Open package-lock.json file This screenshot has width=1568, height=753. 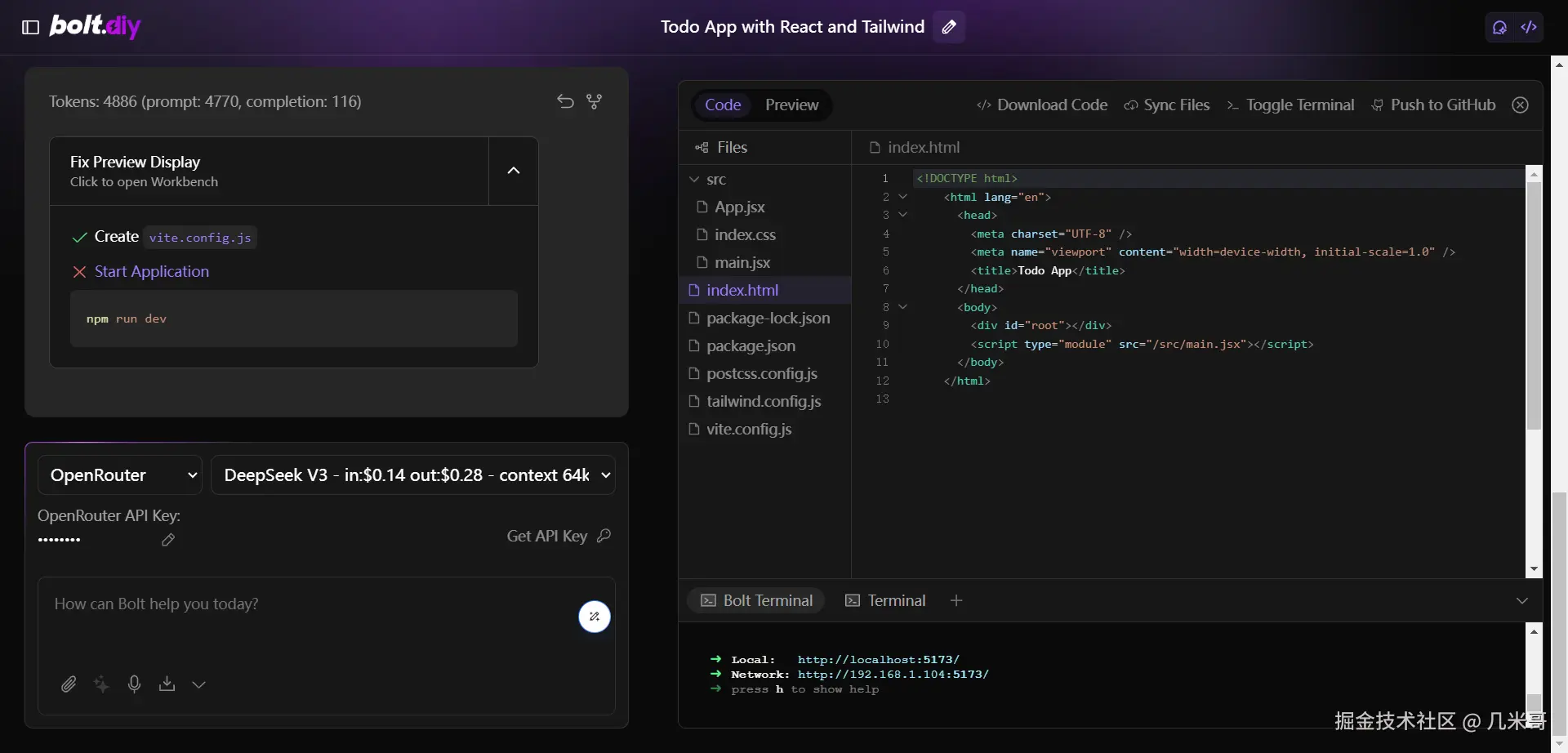tap(765, 319)
